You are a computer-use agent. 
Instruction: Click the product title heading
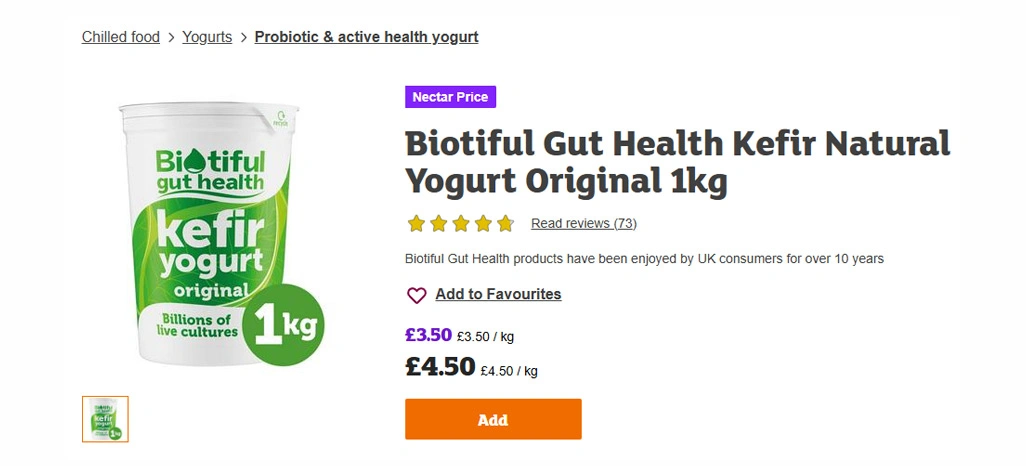[677, 162]
